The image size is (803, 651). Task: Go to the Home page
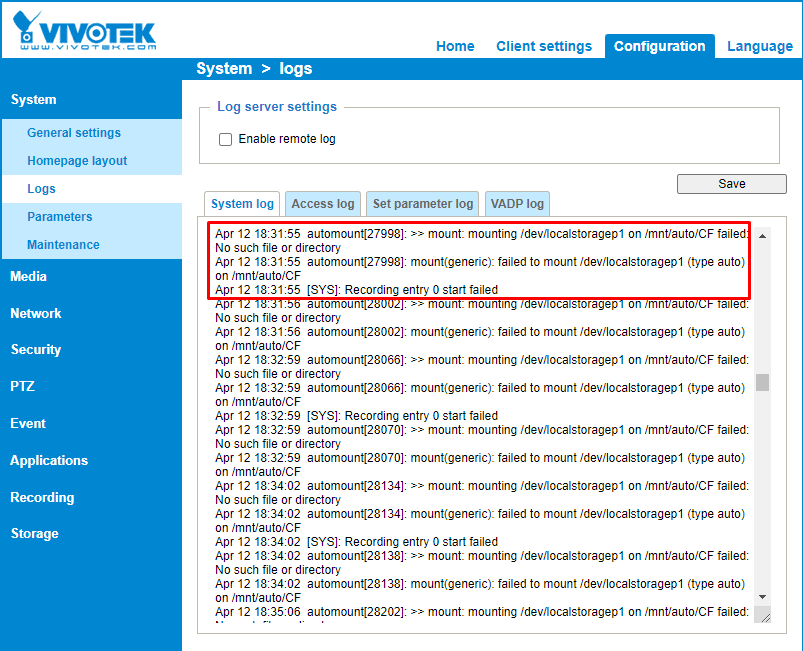[x=455, y=46]
